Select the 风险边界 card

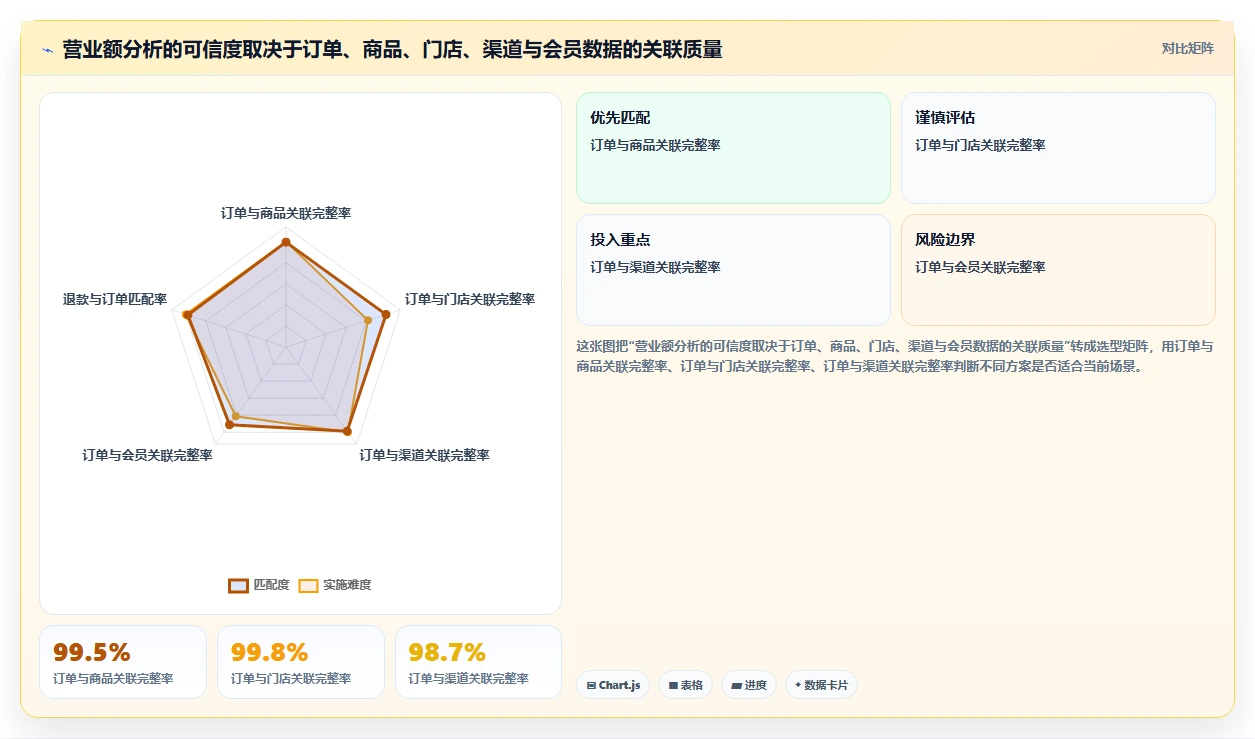click(1058, 270)
